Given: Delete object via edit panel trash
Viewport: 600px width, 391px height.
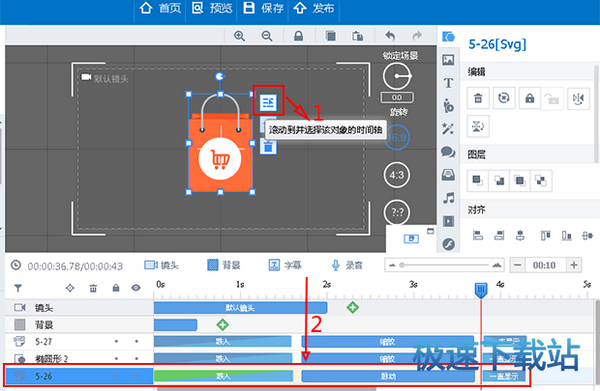Looking at the screenshot, I should pos(478,98).
